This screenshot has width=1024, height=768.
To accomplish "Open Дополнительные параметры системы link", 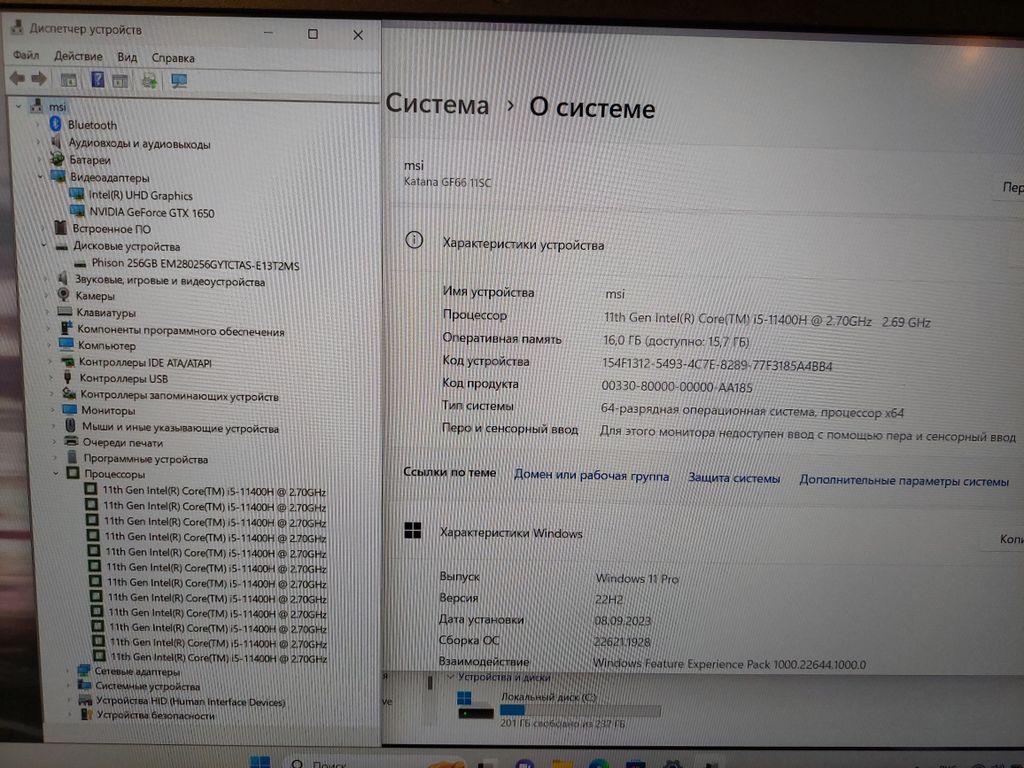I will [903, 480].
